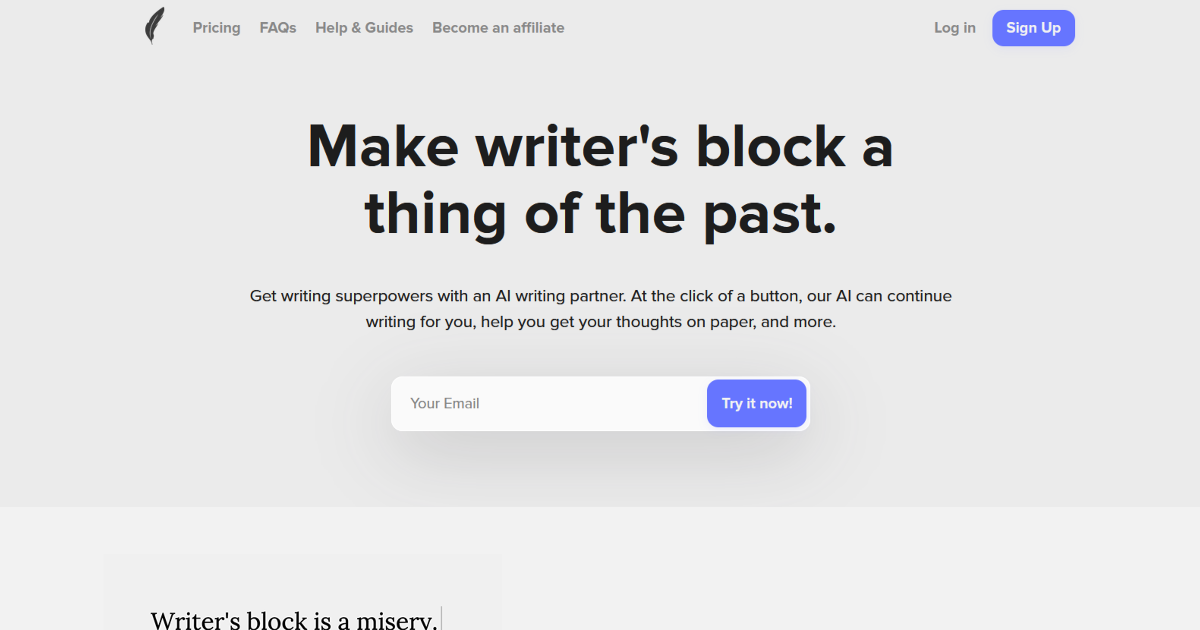
Task: Click the email signup form area
Action: 600,403
